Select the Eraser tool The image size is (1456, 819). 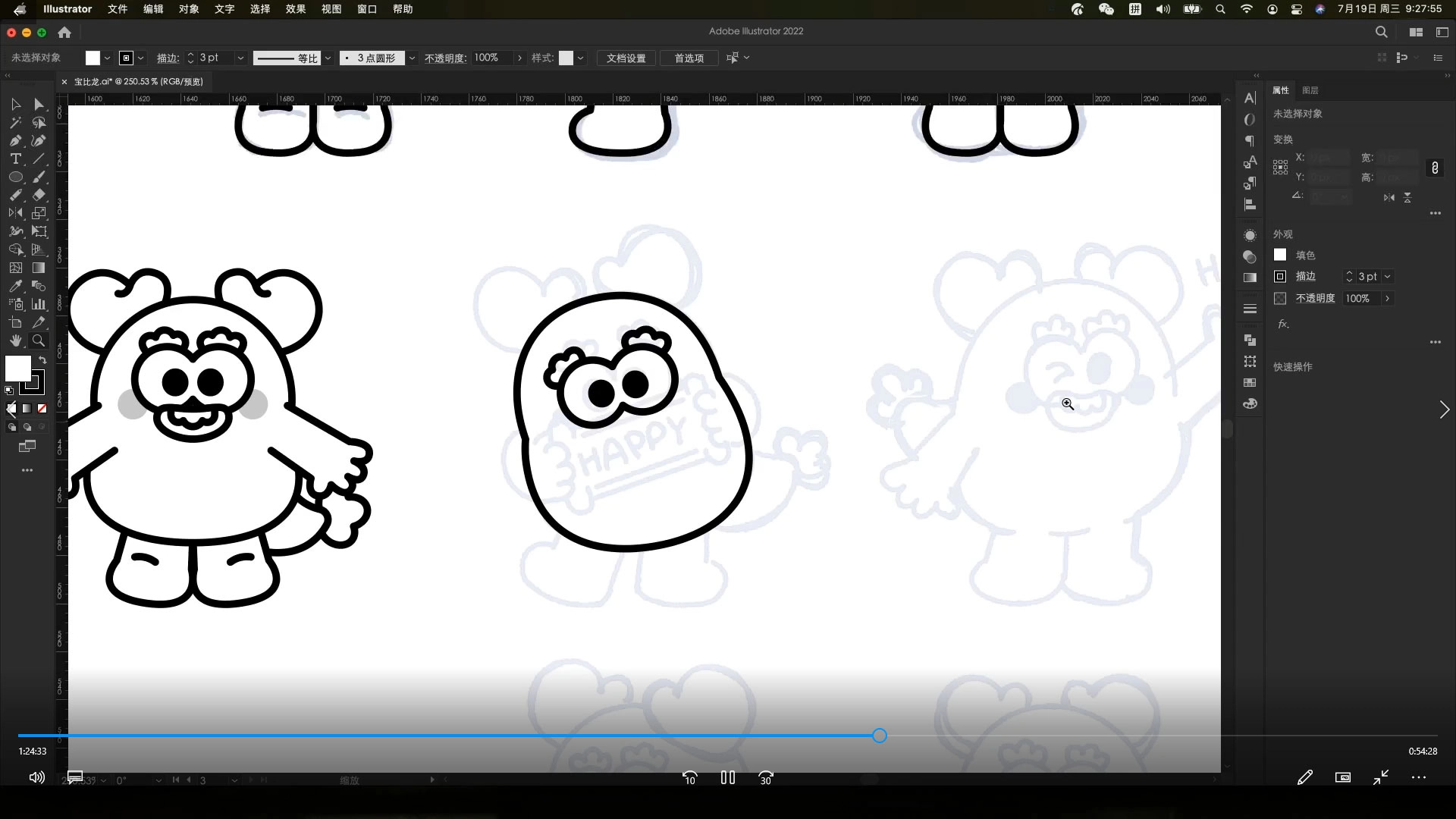39,196
